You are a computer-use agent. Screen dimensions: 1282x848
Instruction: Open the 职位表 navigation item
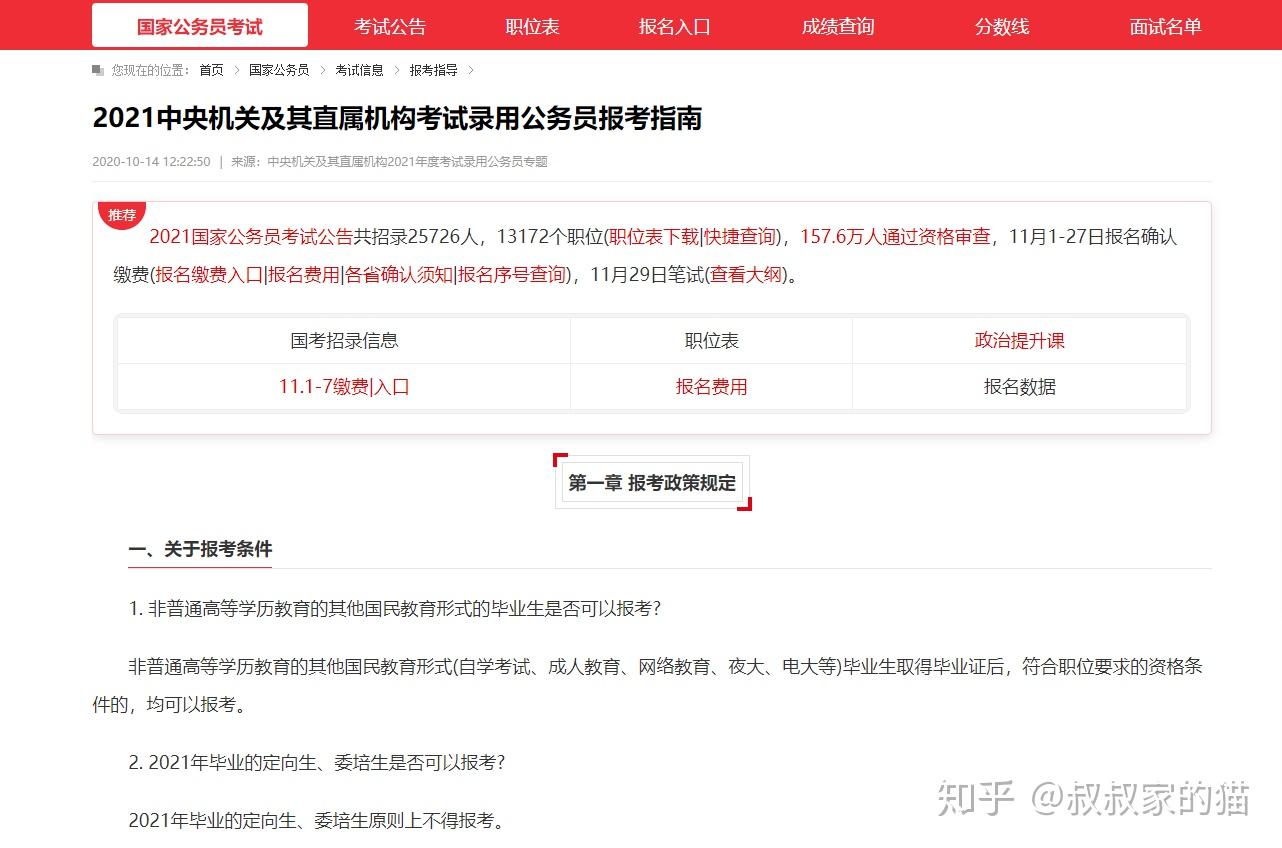click(x=533, y=27)
